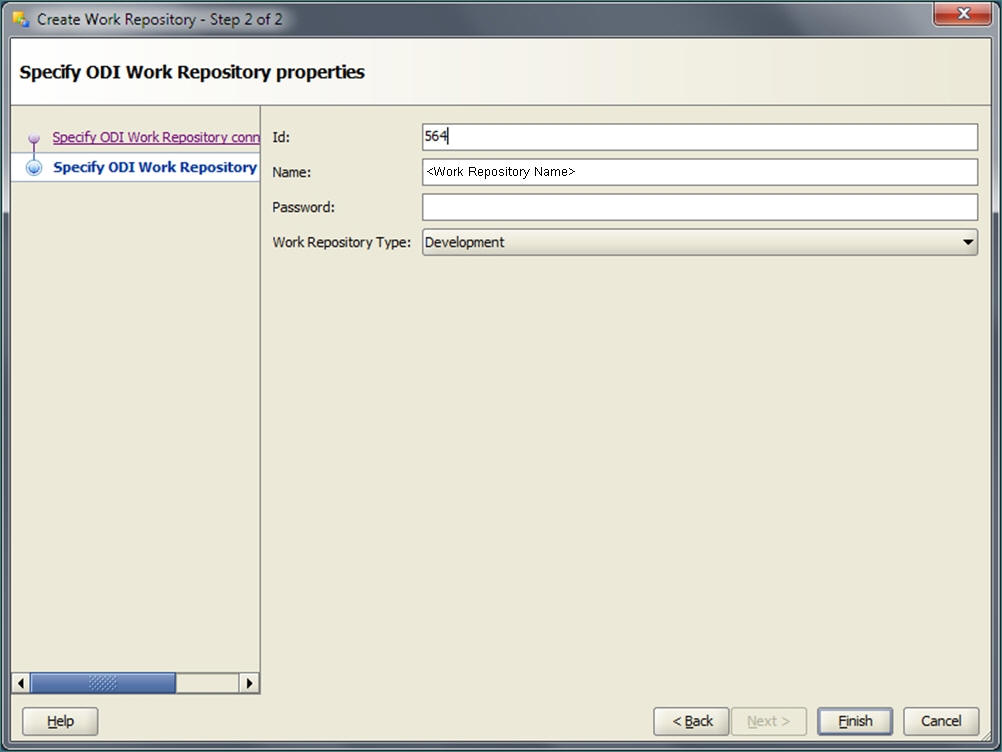Select the current Specify ODI Work Repository step
1002x752 pixels.
tap(155, 167)
